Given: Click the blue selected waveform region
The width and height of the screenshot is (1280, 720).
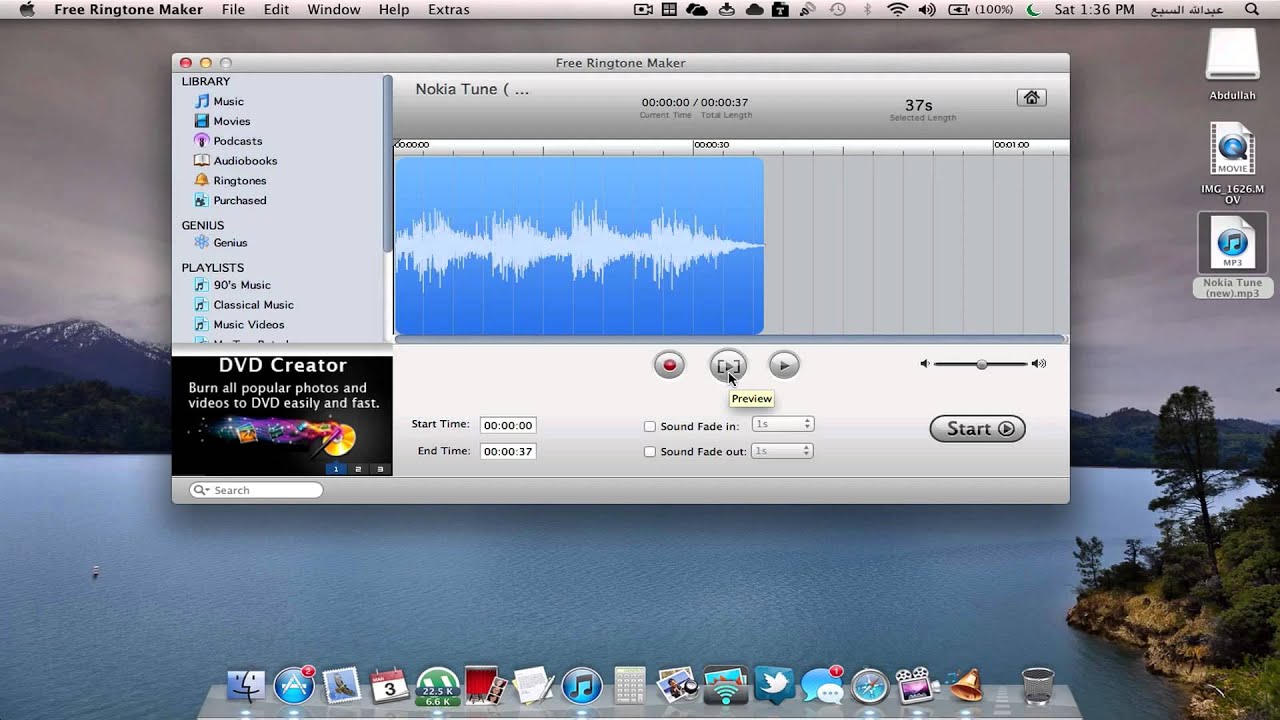Looking at the screenshot, I should (579, 245).
